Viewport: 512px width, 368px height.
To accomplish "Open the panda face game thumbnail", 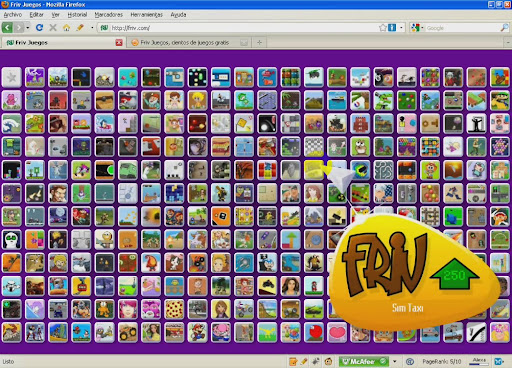I will (x=11, y=240).
